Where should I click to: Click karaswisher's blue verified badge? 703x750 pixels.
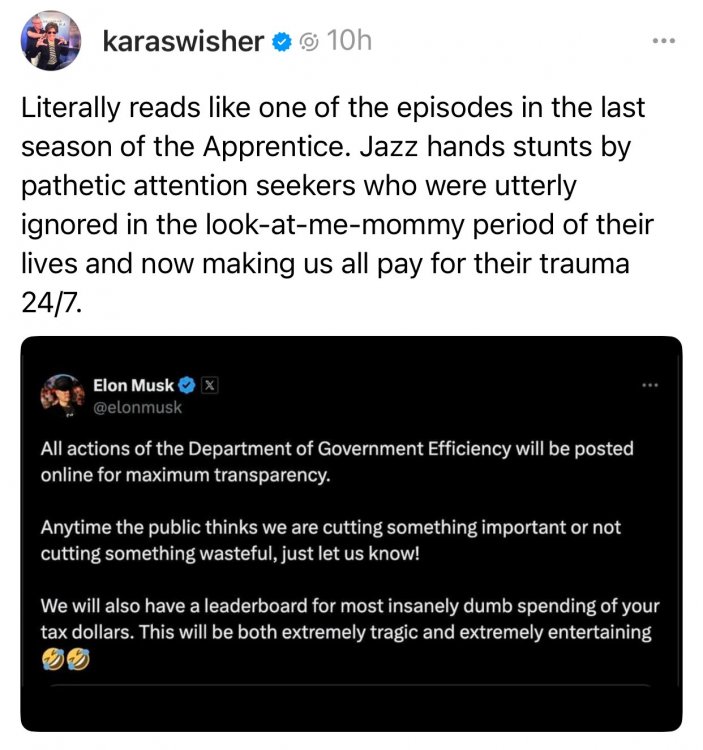click(x=282, y=42)
